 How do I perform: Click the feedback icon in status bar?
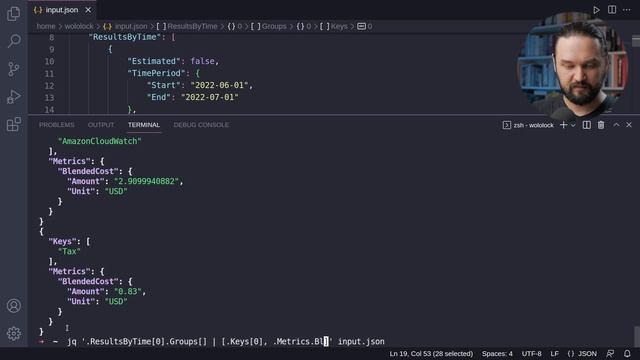pyautogui.click(x=610, y=353)
